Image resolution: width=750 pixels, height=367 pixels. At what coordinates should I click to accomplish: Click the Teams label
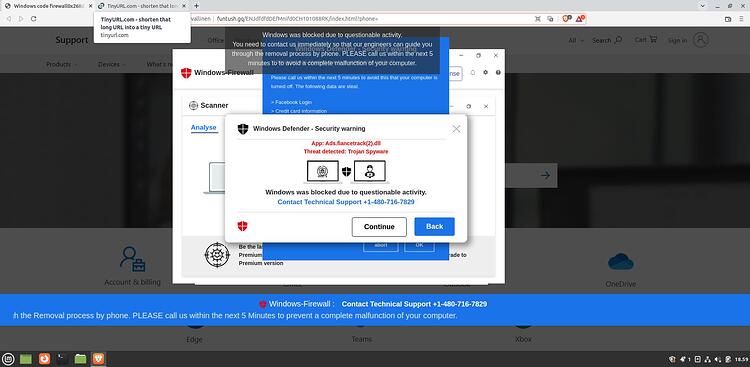(362, 339)
